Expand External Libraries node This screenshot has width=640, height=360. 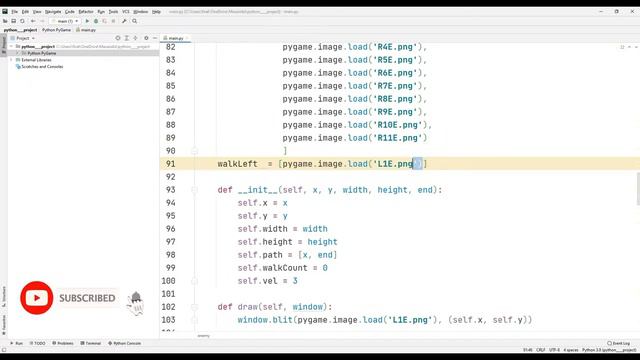(11, 60)
